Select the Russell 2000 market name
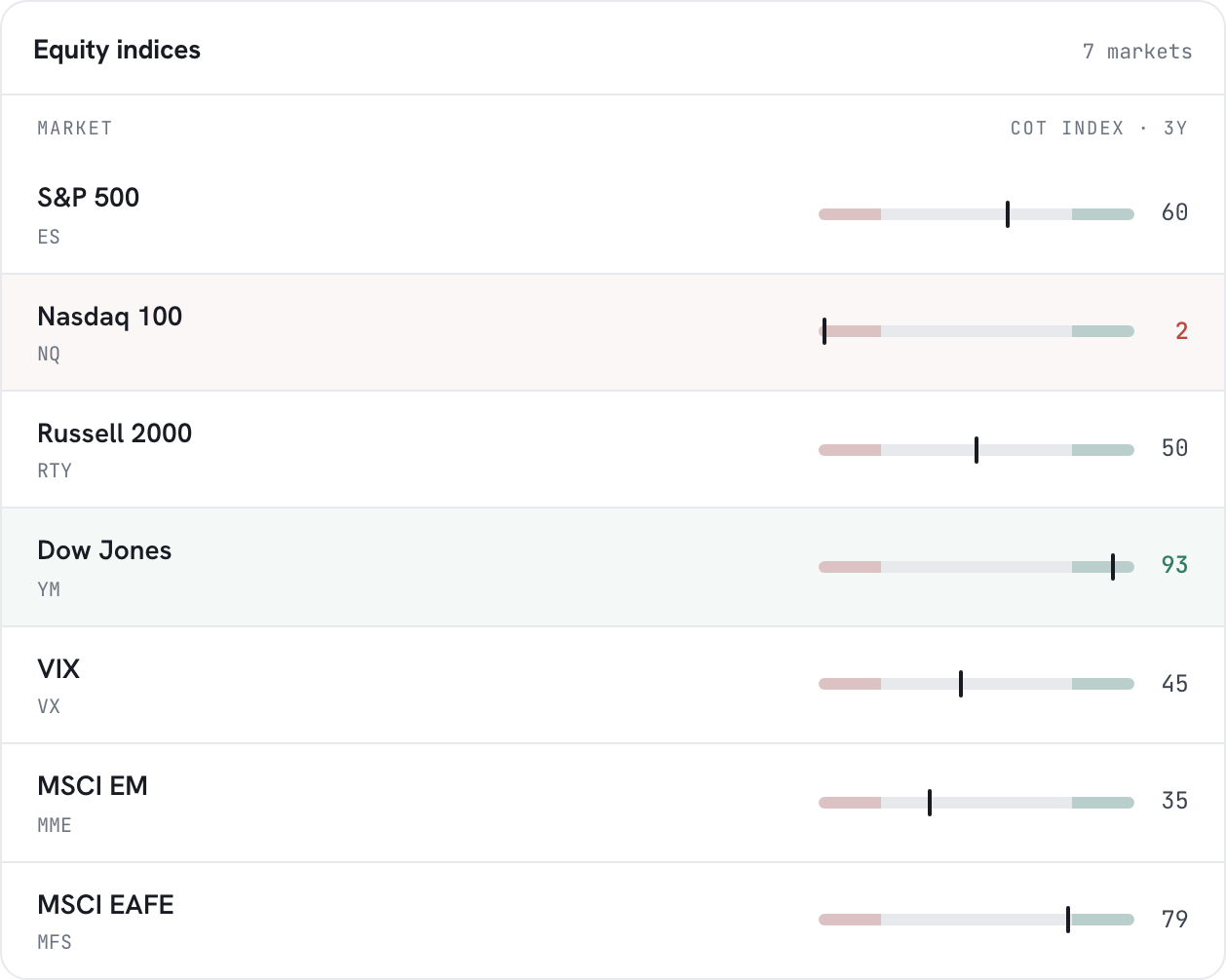1226x980 pixels. pos(115,433)
